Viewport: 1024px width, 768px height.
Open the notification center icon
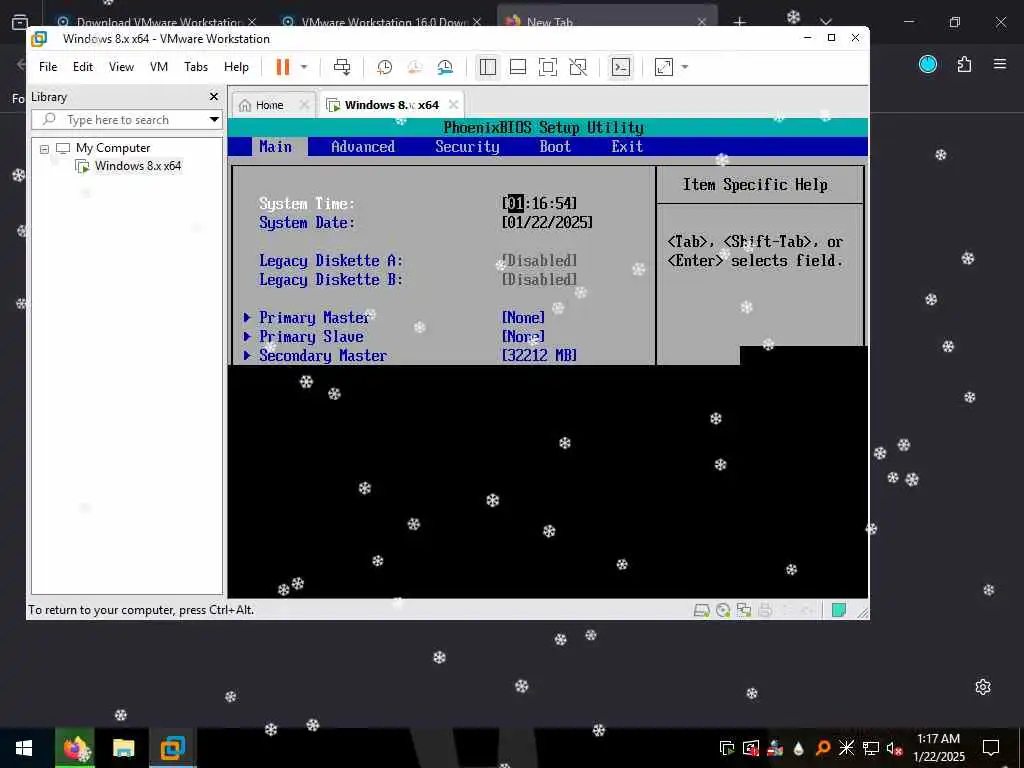point(991,748)
